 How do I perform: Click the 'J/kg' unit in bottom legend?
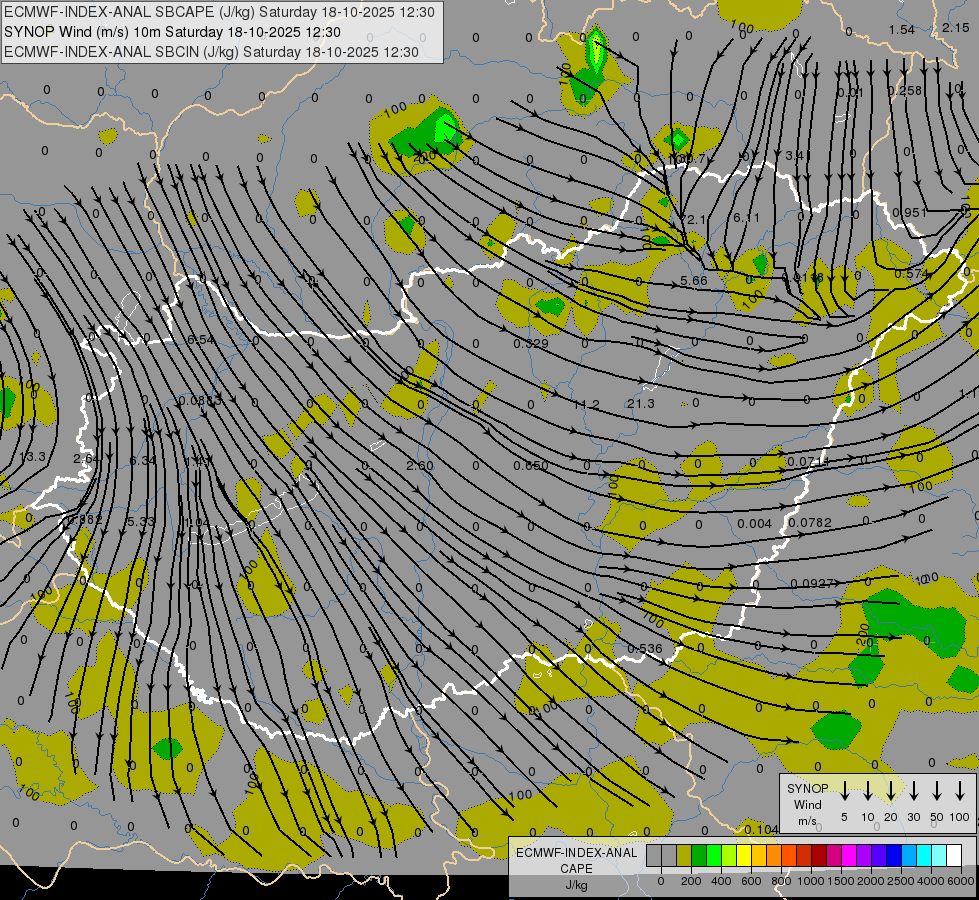tap(576, 885)
